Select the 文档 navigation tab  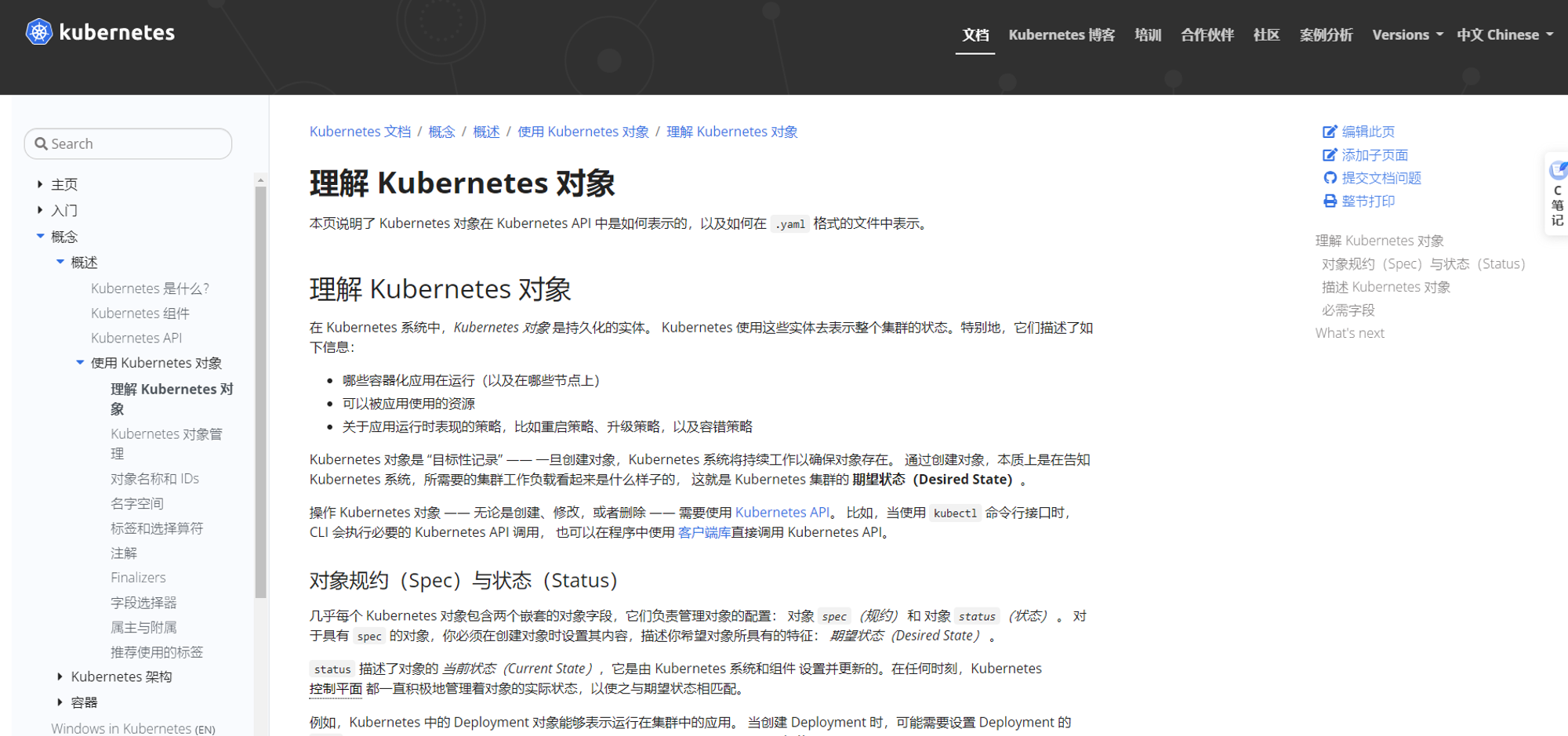(x=975, y=34)
